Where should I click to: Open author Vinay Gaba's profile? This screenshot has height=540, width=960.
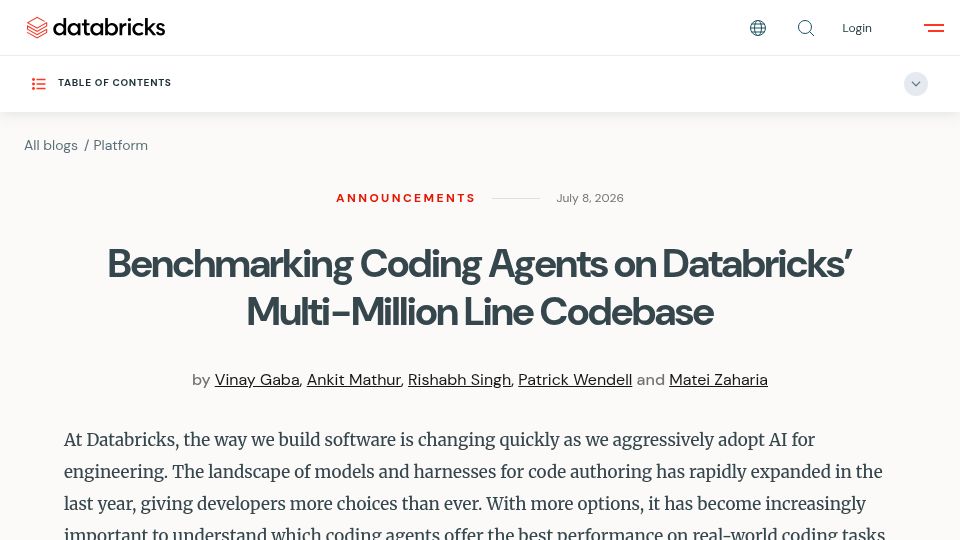pos(257,380)
